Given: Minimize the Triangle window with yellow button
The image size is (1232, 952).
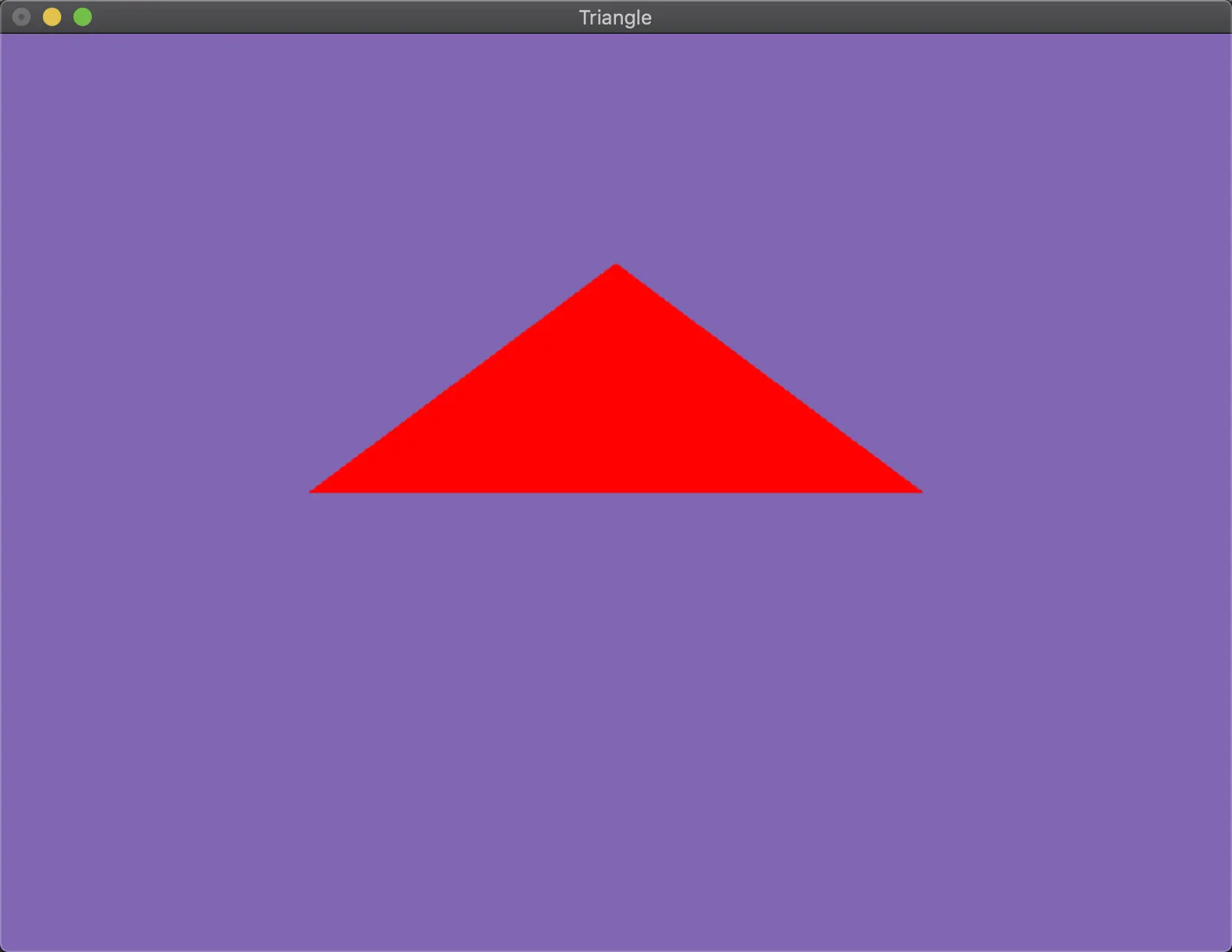Looking at the screenshot, I should (x=52, y=17).
